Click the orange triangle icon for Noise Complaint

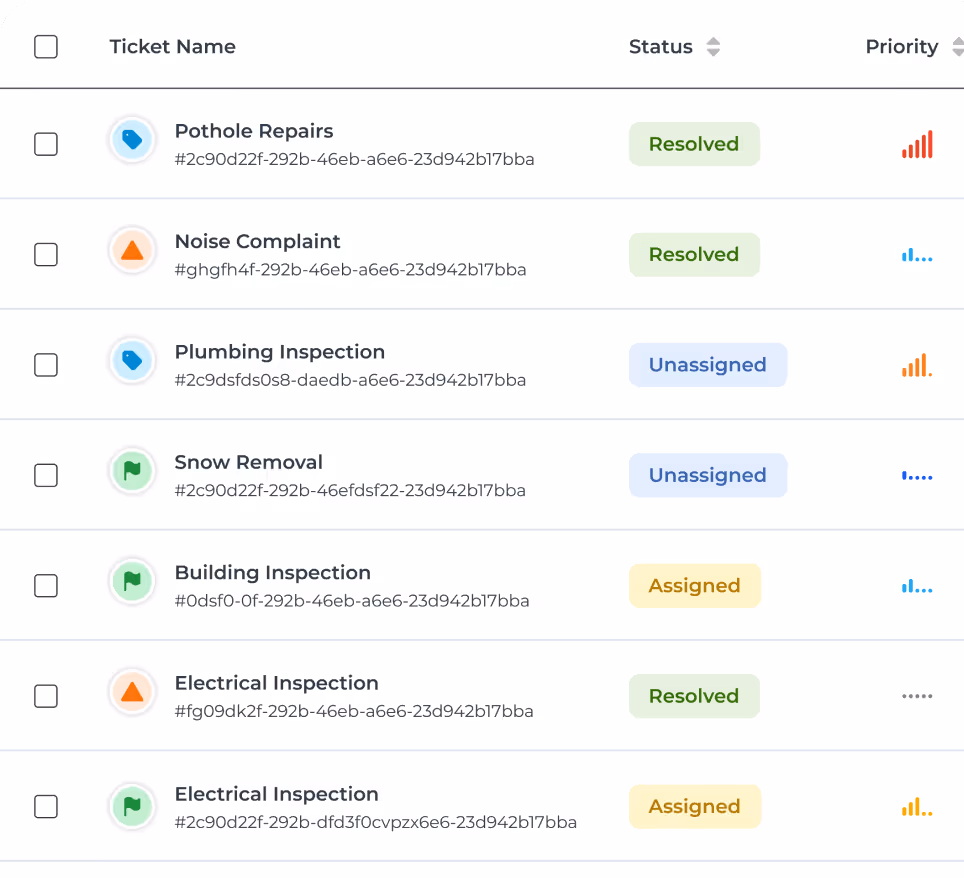coord(132,251)
